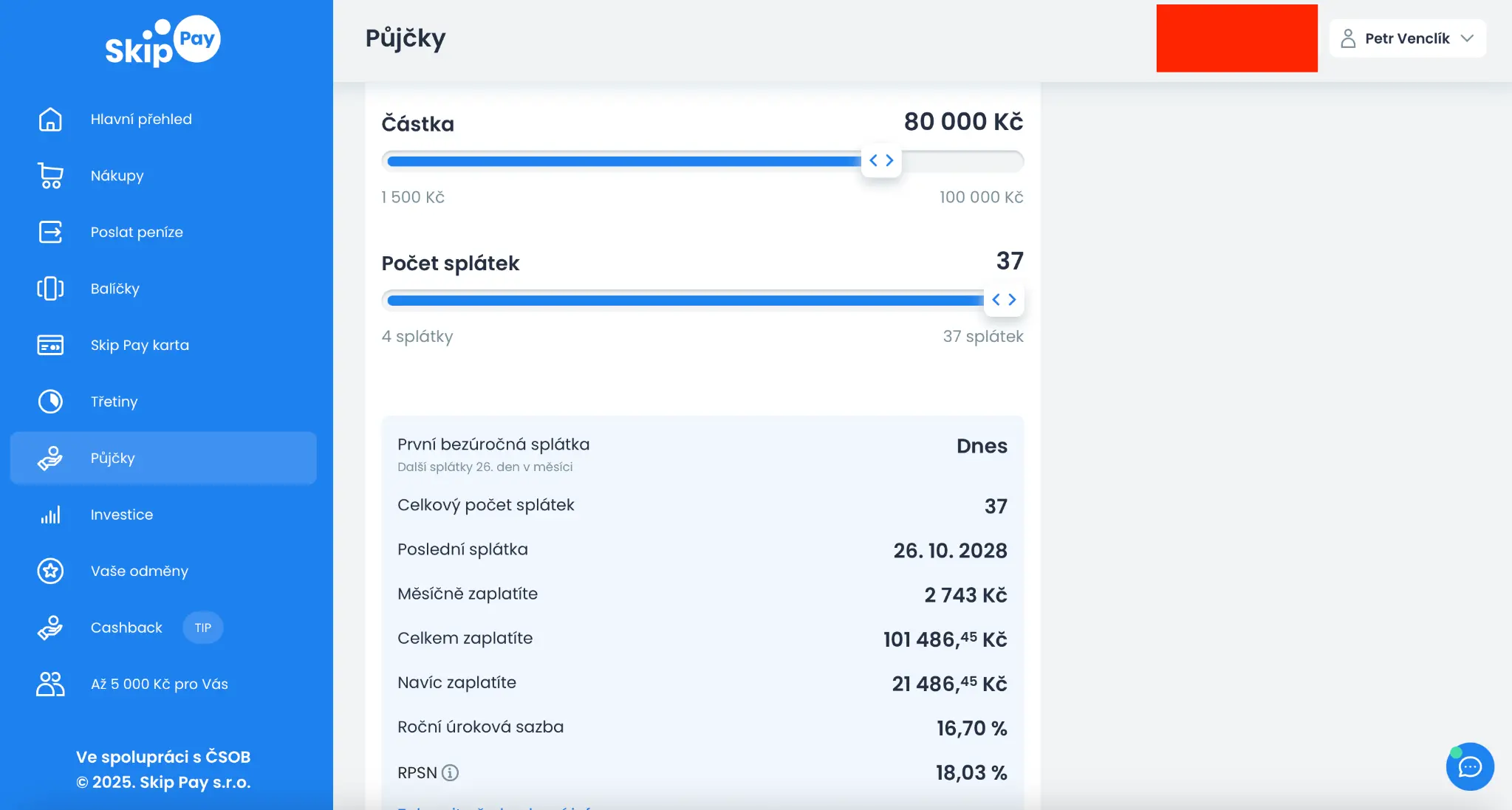Click the right arrow on Počet splátek slider
Screen dimensions: 1512x810
pos(1012,300)
